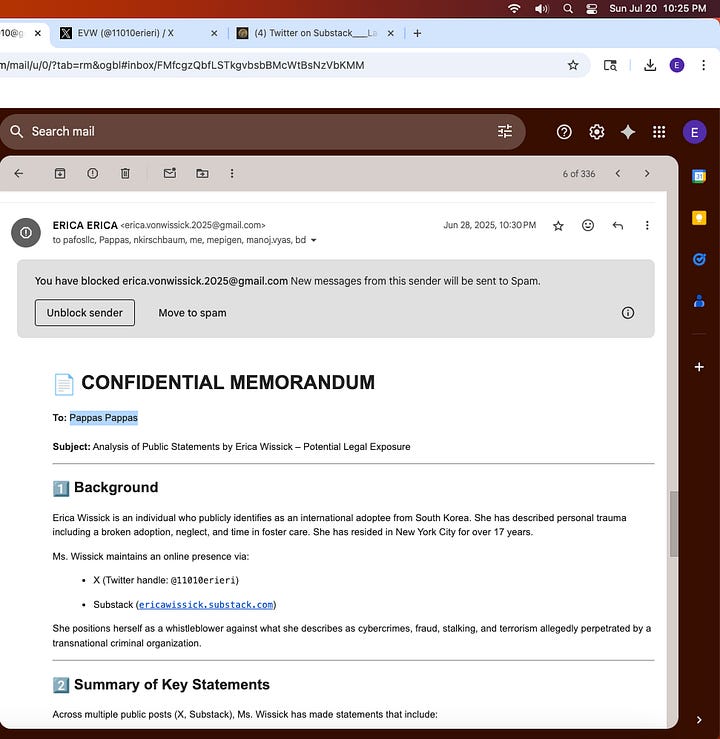The image size is (720, 739).
Task: Bookmark this page with the star
Action: pyautogui.click(x=573, y=65)
